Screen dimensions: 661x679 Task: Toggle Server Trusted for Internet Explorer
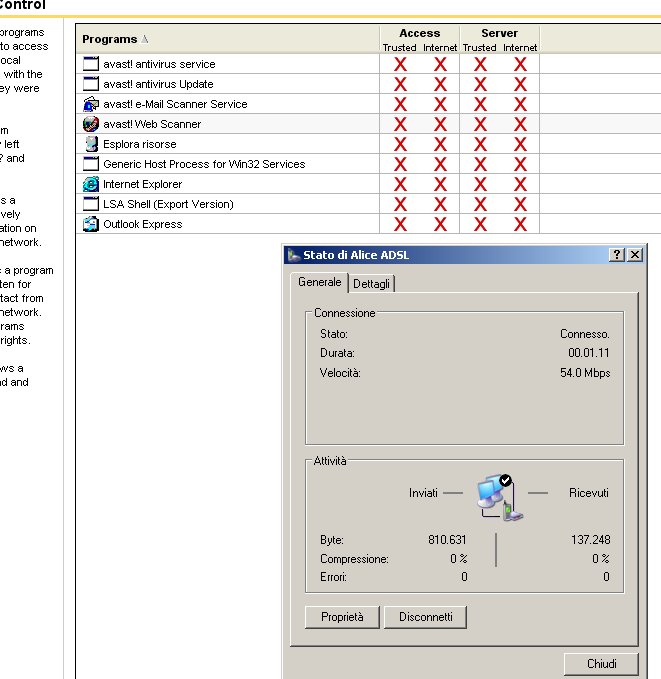[480, 184]
